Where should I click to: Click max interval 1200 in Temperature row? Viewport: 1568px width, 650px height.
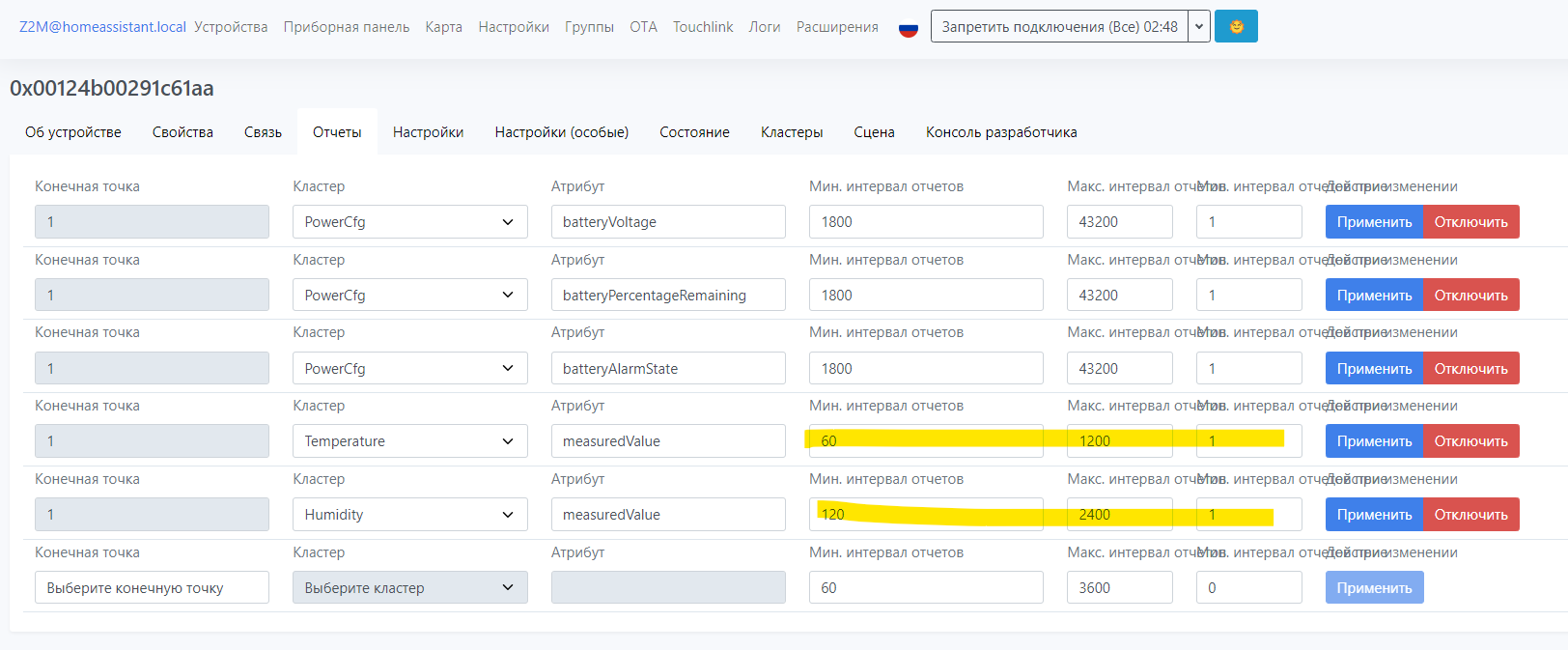(1120, 441)
